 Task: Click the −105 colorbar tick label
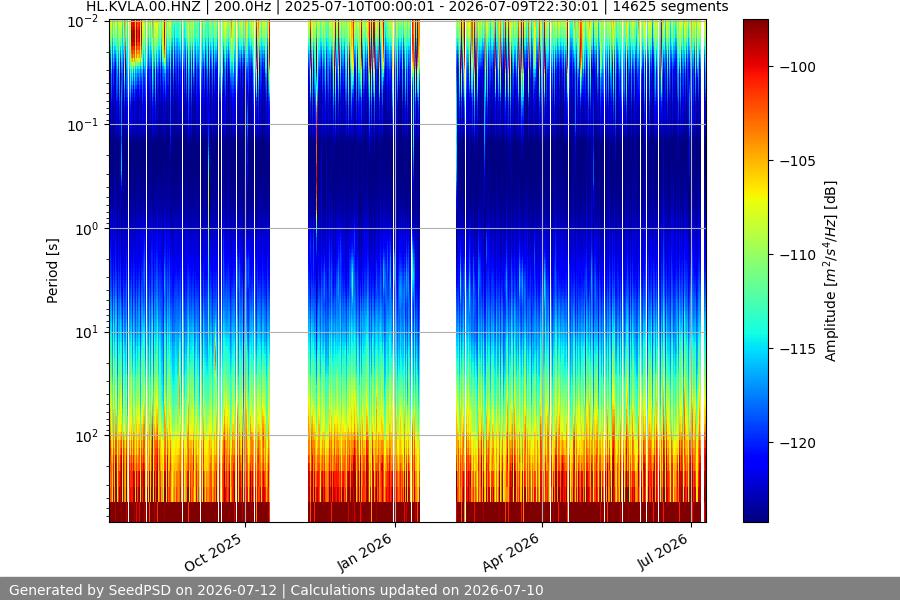[x=798, y=161]
